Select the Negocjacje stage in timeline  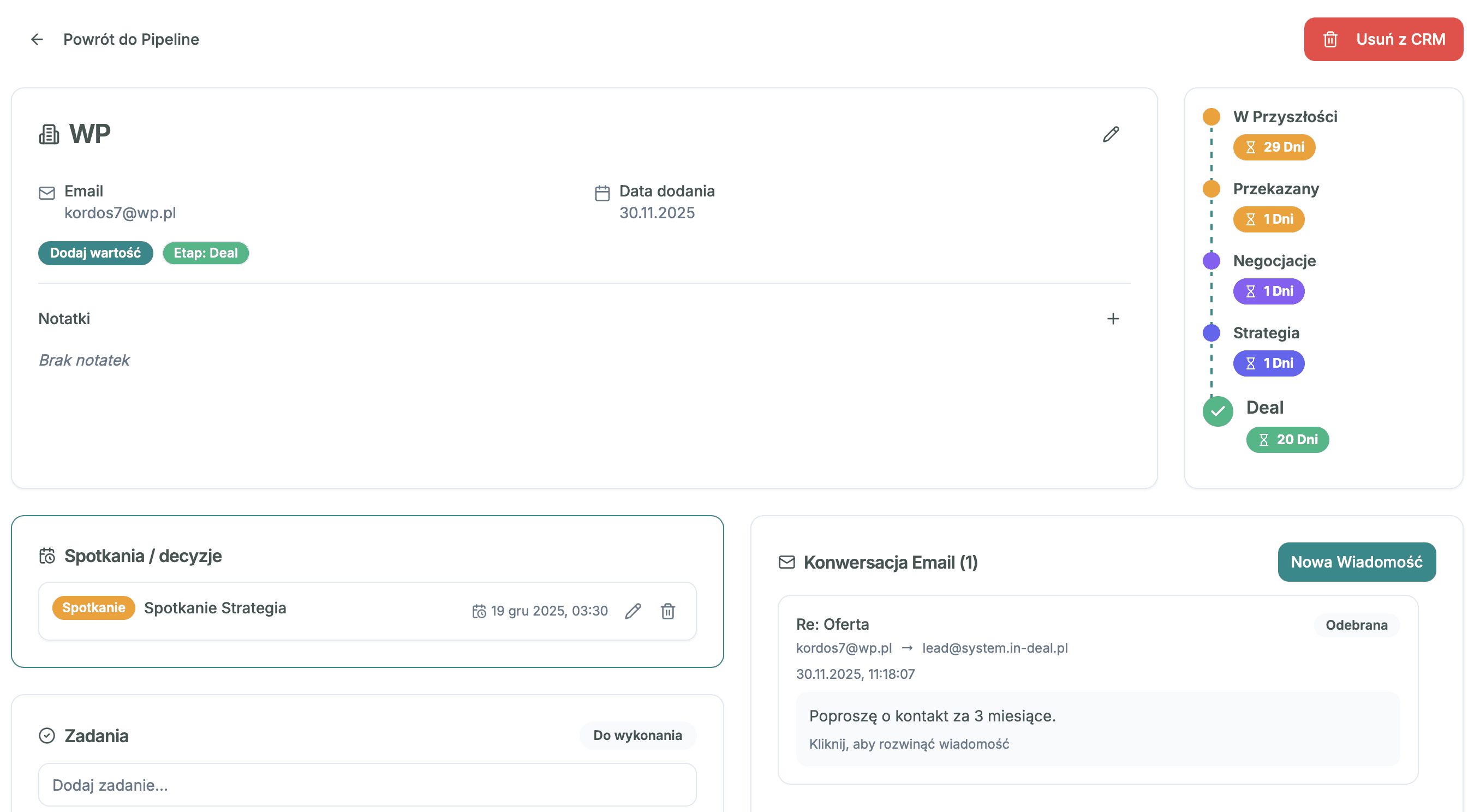point(1274,261)
